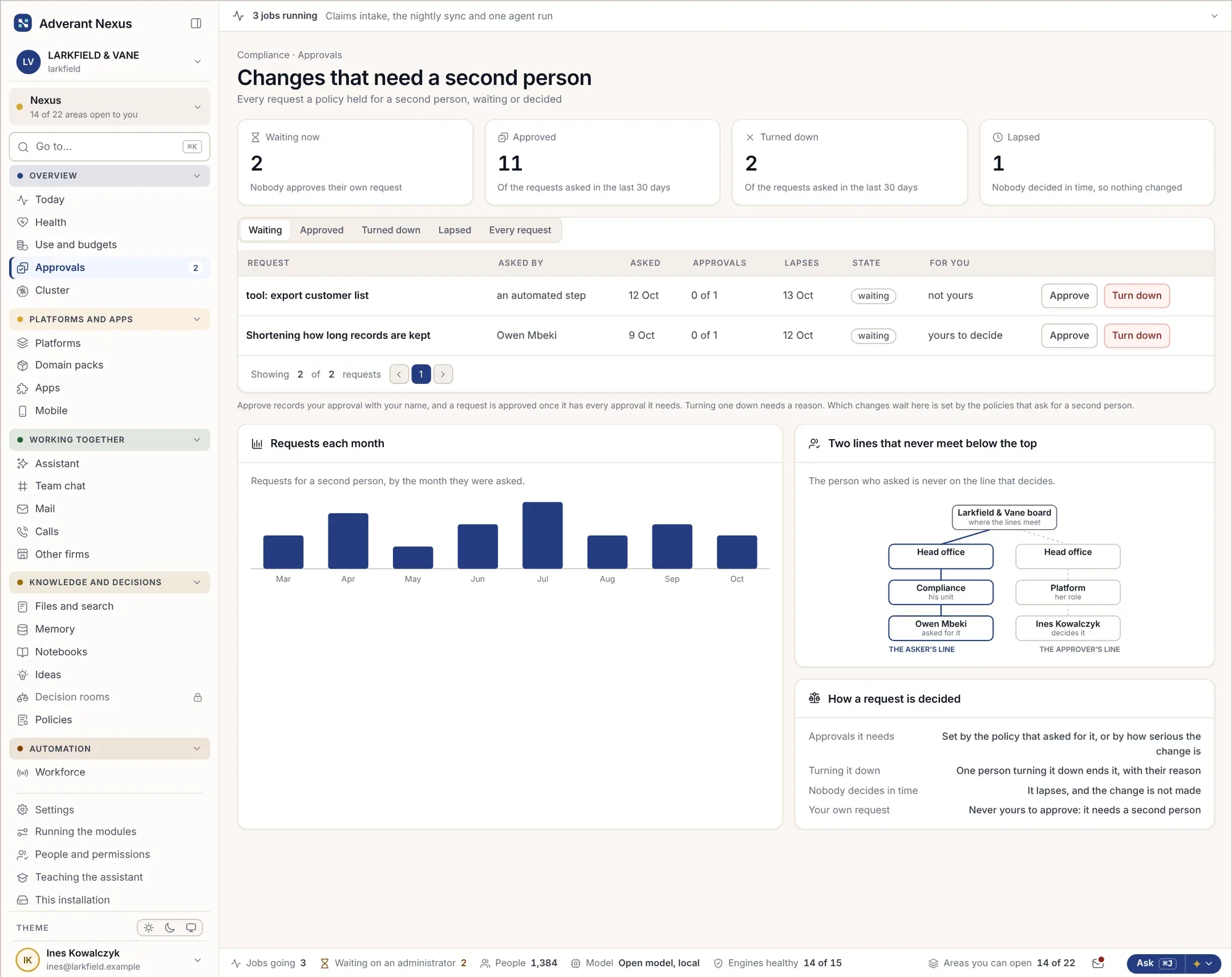Click the July bar in the chart
This screenshot has width=1232, height=977.
pyautogui.click(x=542, y=535)
